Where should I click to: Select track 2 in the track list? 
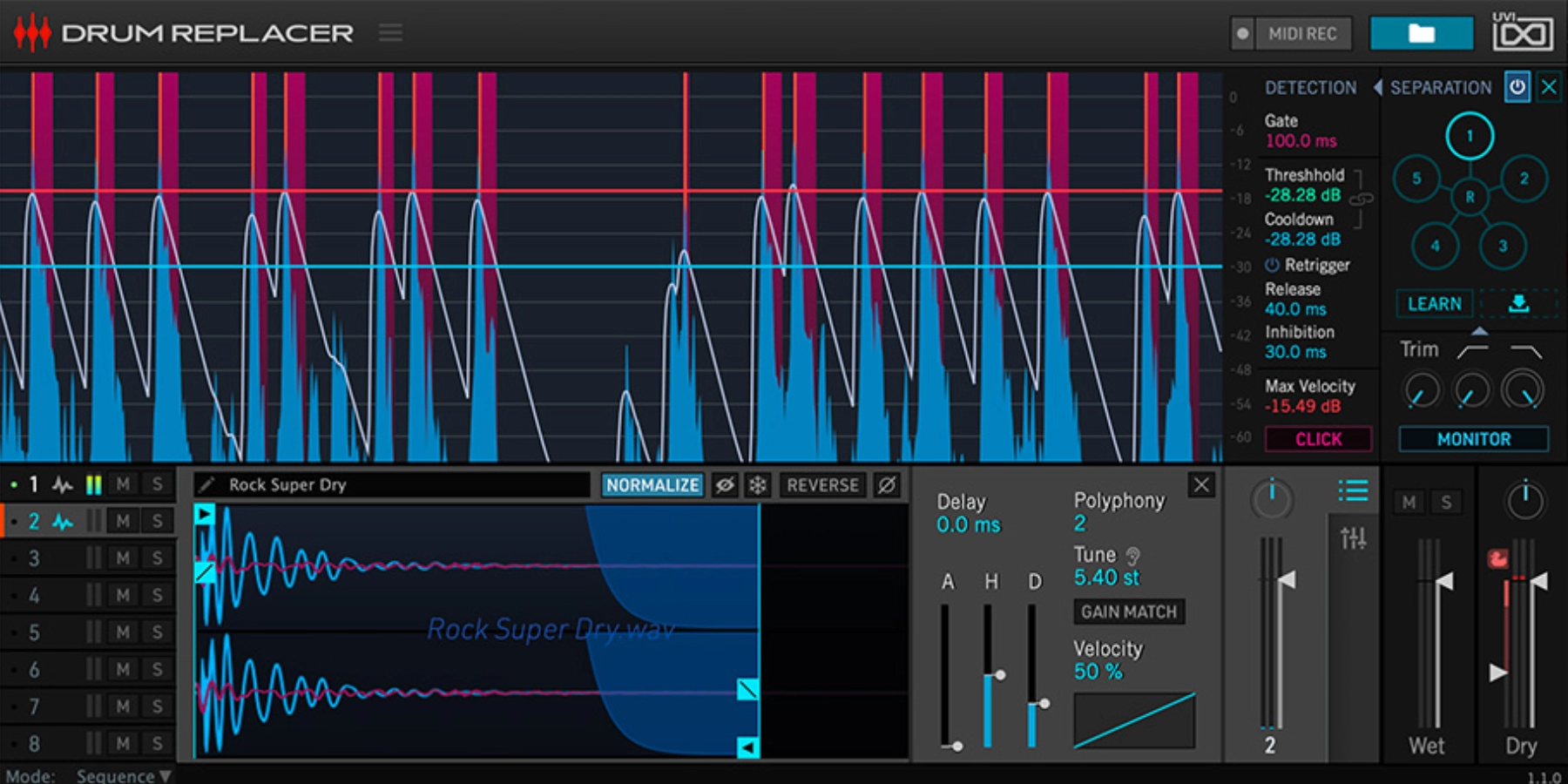point(34,522)
